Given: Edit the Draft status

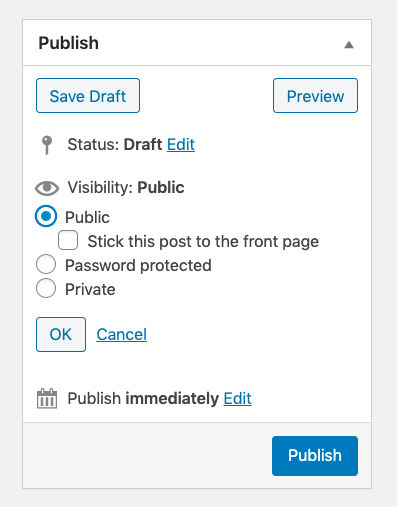Looking at the screenshot, I should 181,144.
